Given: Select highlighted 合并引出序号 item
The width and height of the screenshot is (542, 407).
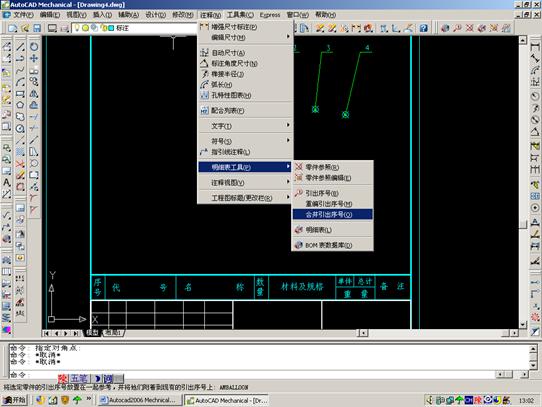Looking at the screenshot, I should pyautogui.click(x=333, y=214).
